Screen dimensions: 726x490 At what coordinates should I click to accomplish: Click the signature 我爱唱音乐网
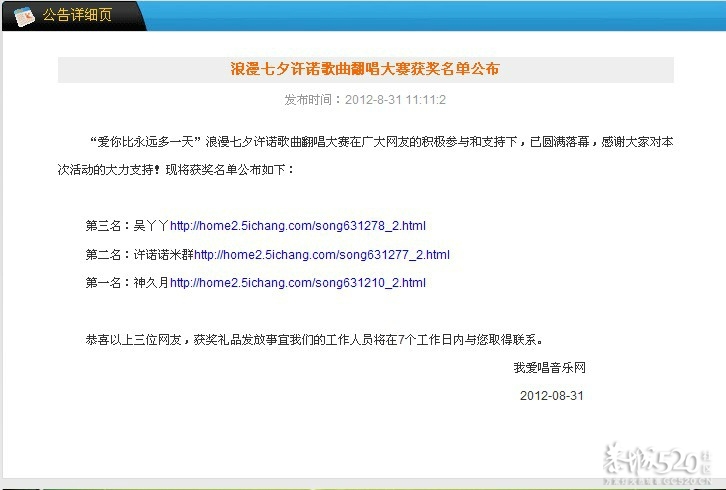(550, 368)
